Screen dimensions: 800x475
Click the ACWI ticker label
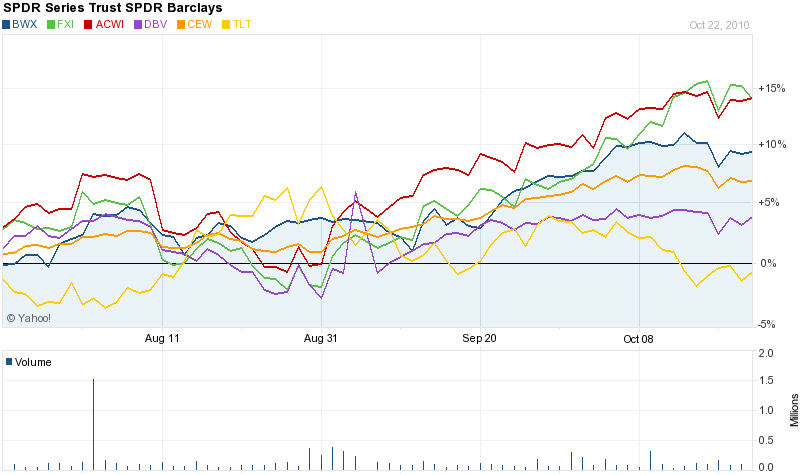click(110, 24)
